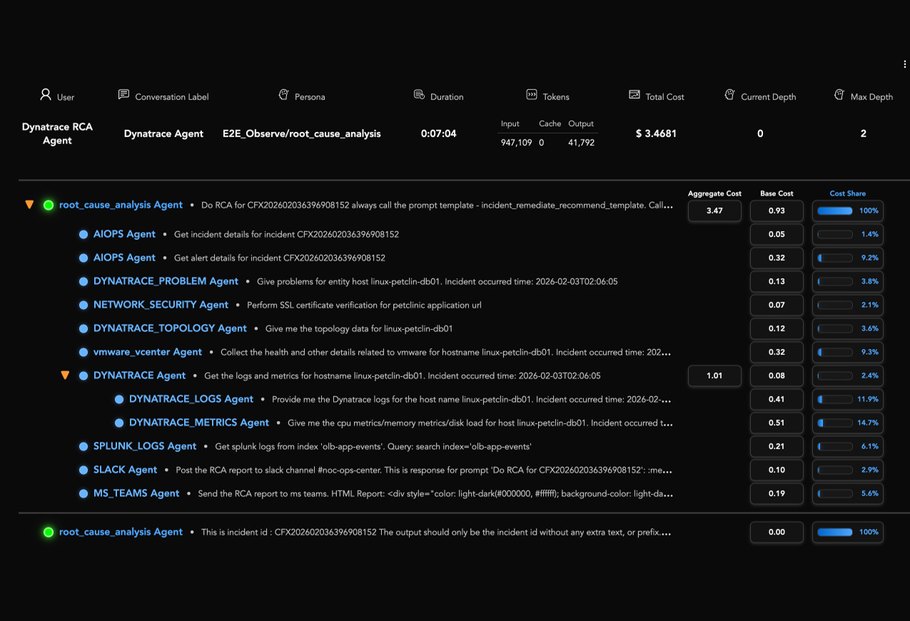
Task: Click the Conversation Label icon
Action: coord(124,94)
